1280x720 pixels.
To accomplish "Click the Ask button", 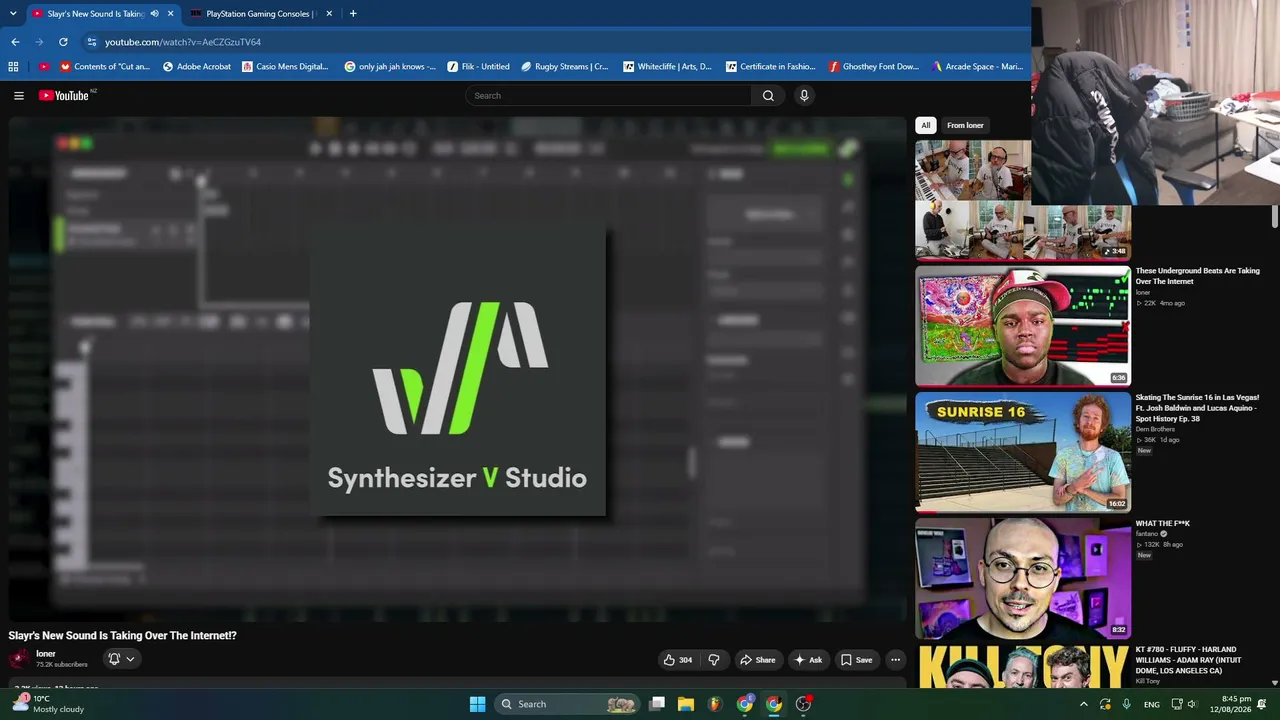I will pos(808,660).
